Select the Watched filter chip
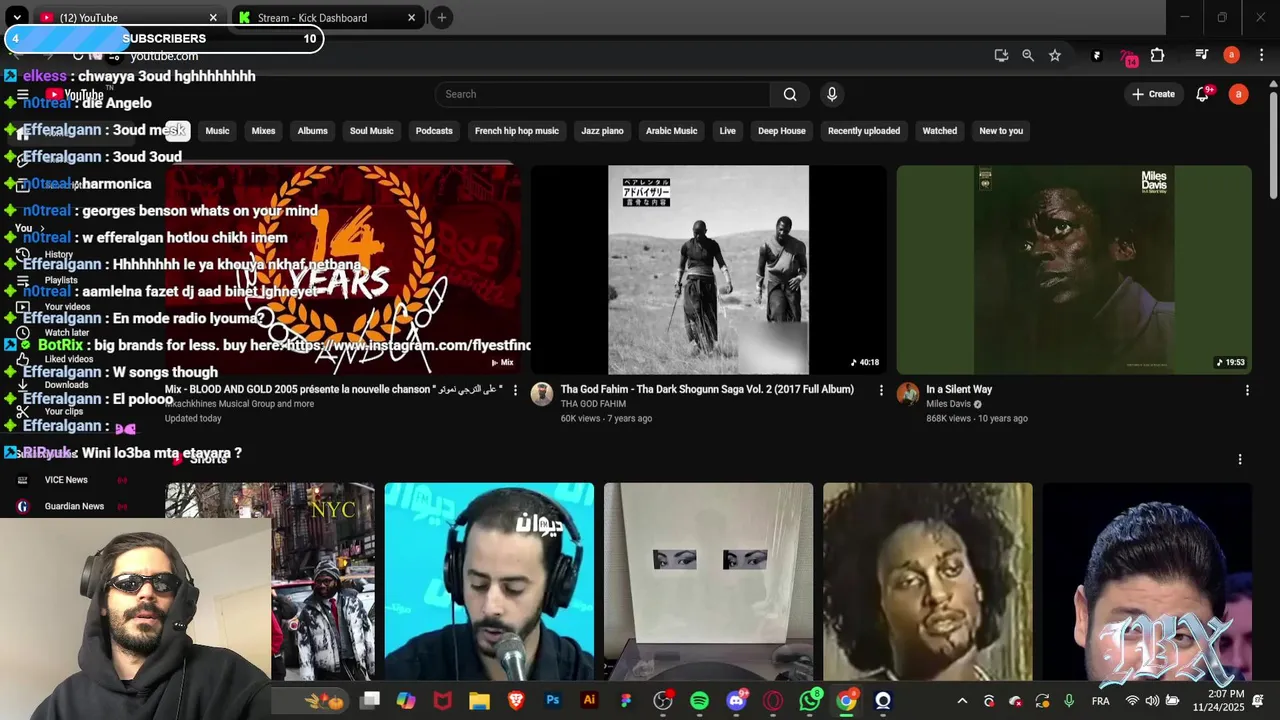 (939, 131)
